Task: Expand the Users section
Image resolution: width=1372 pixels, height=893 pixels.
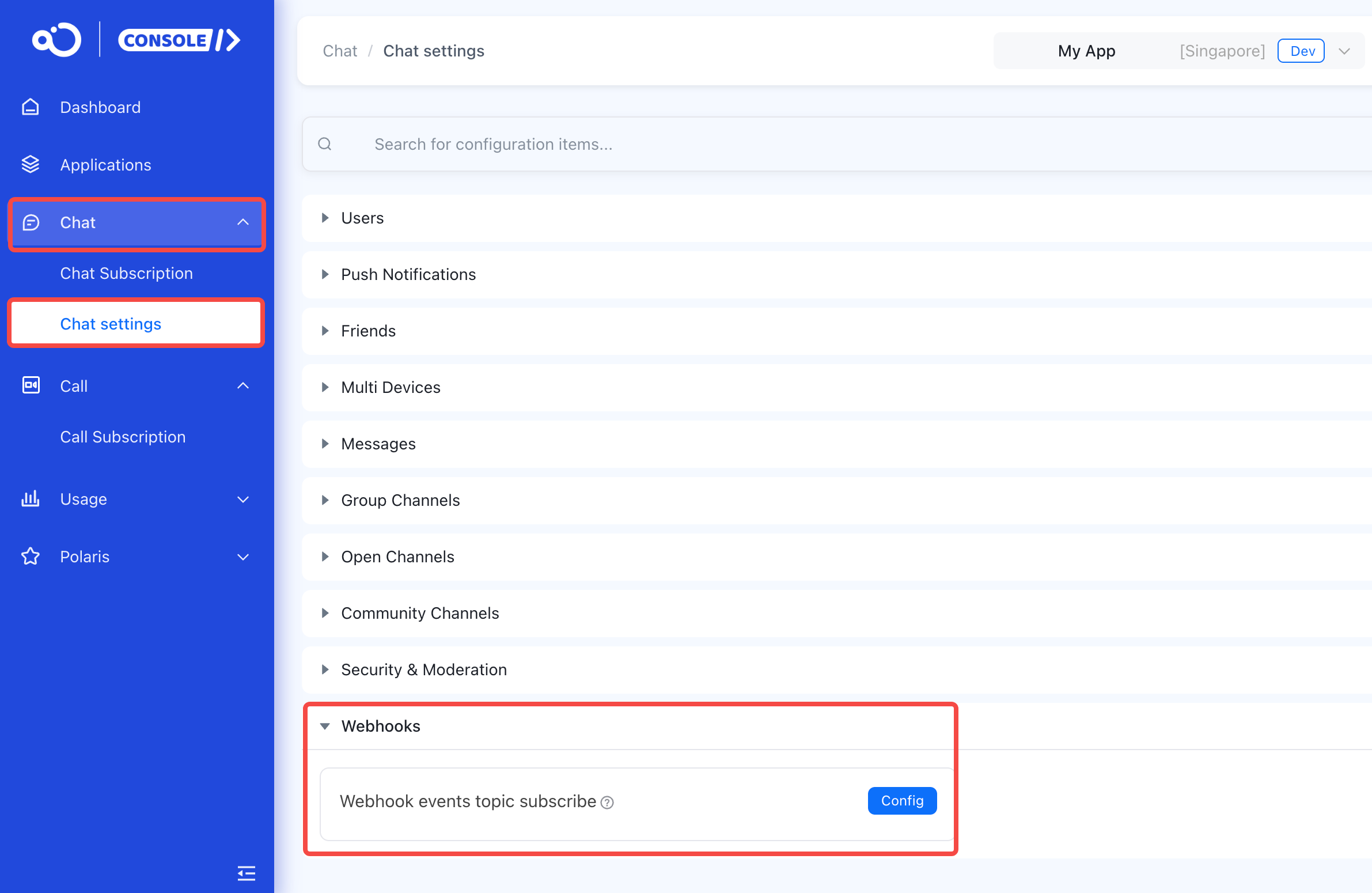Action: tap(325, 218)
